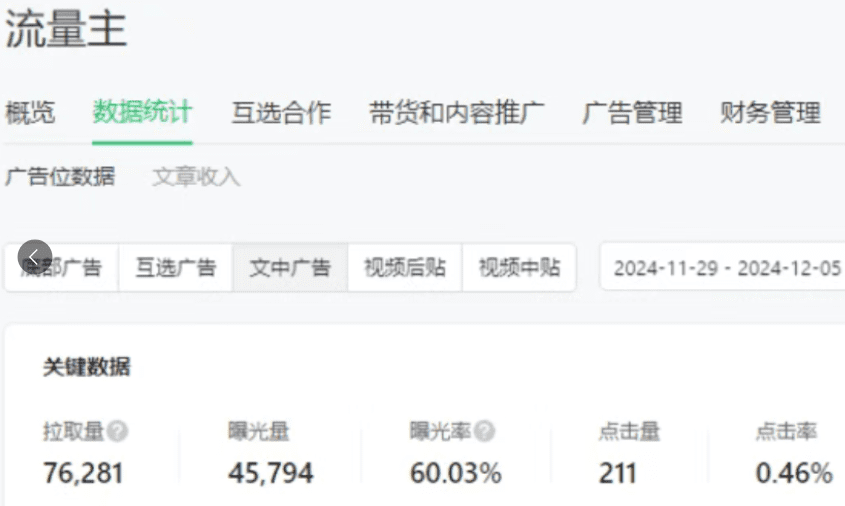The width and height of the screenshot is (845, 506).
Task: Choose the 文中广告 ad type
Action: pyautogui.click(x=290, y=268)
